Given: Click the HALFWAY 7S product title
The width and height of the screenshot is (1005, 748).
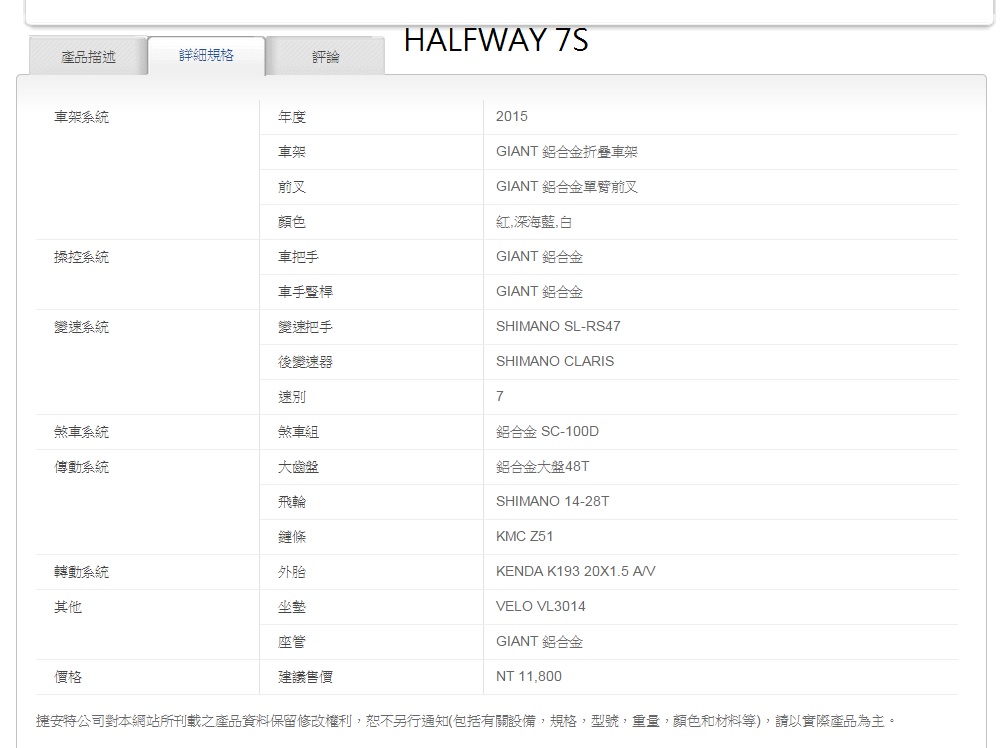Looking at the screenshot, I should point(496,40).
